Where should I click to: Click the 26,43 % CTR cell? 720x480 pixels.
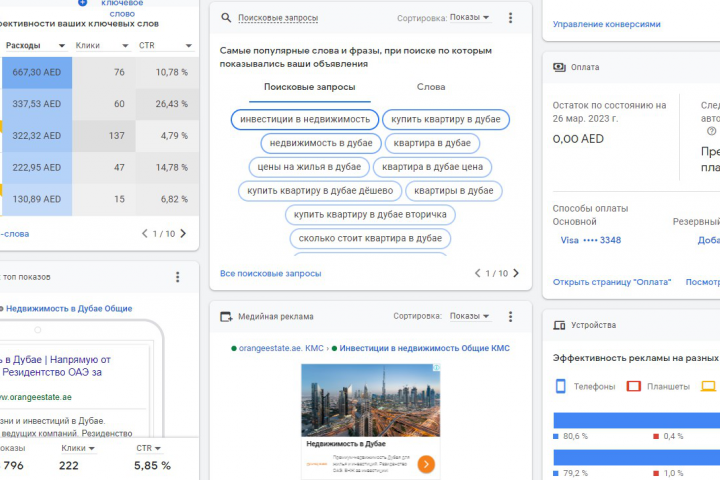coord(167,104)
